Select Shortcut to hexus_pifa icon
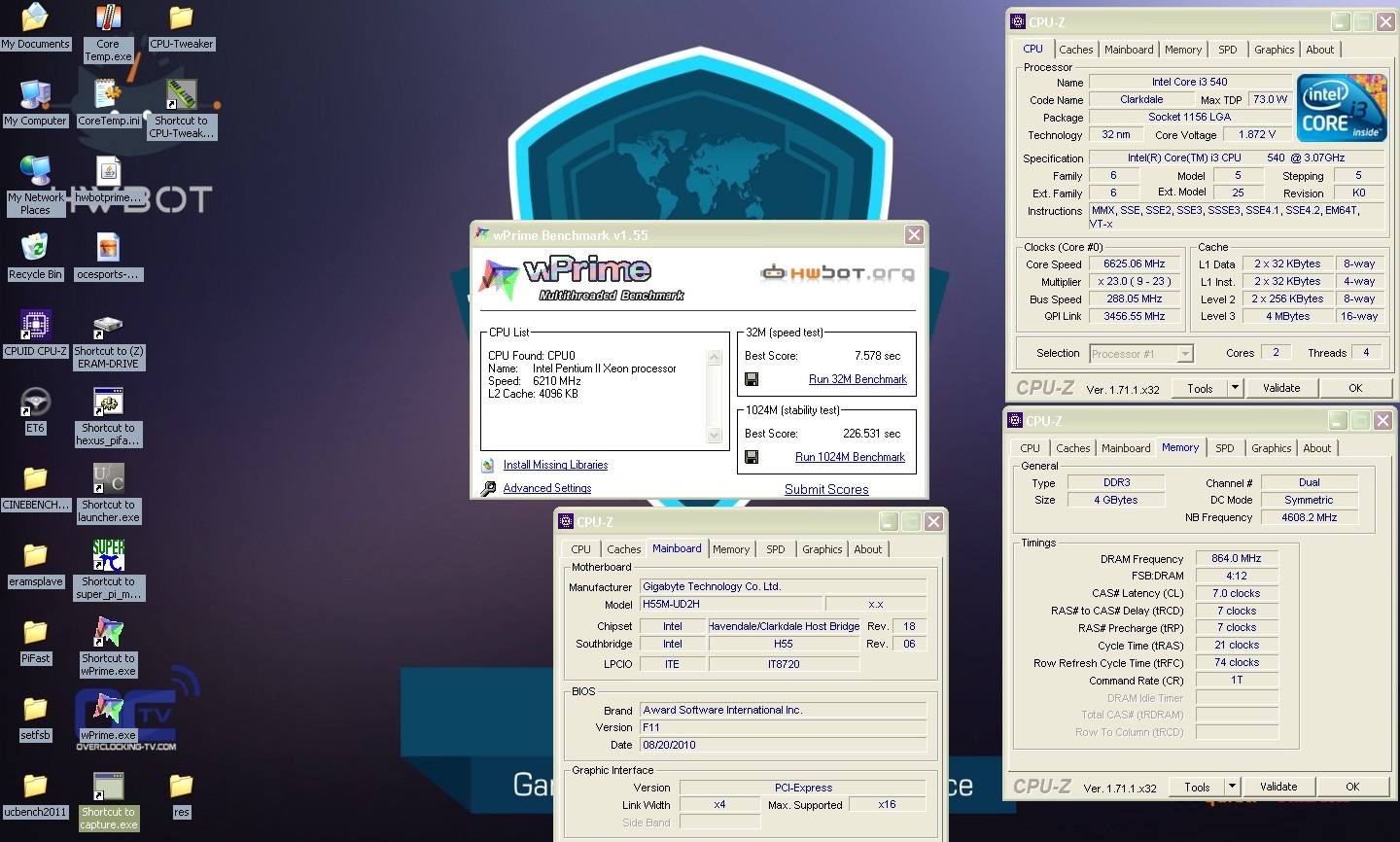Screen dimensions: 1400x842 (108, 417)
